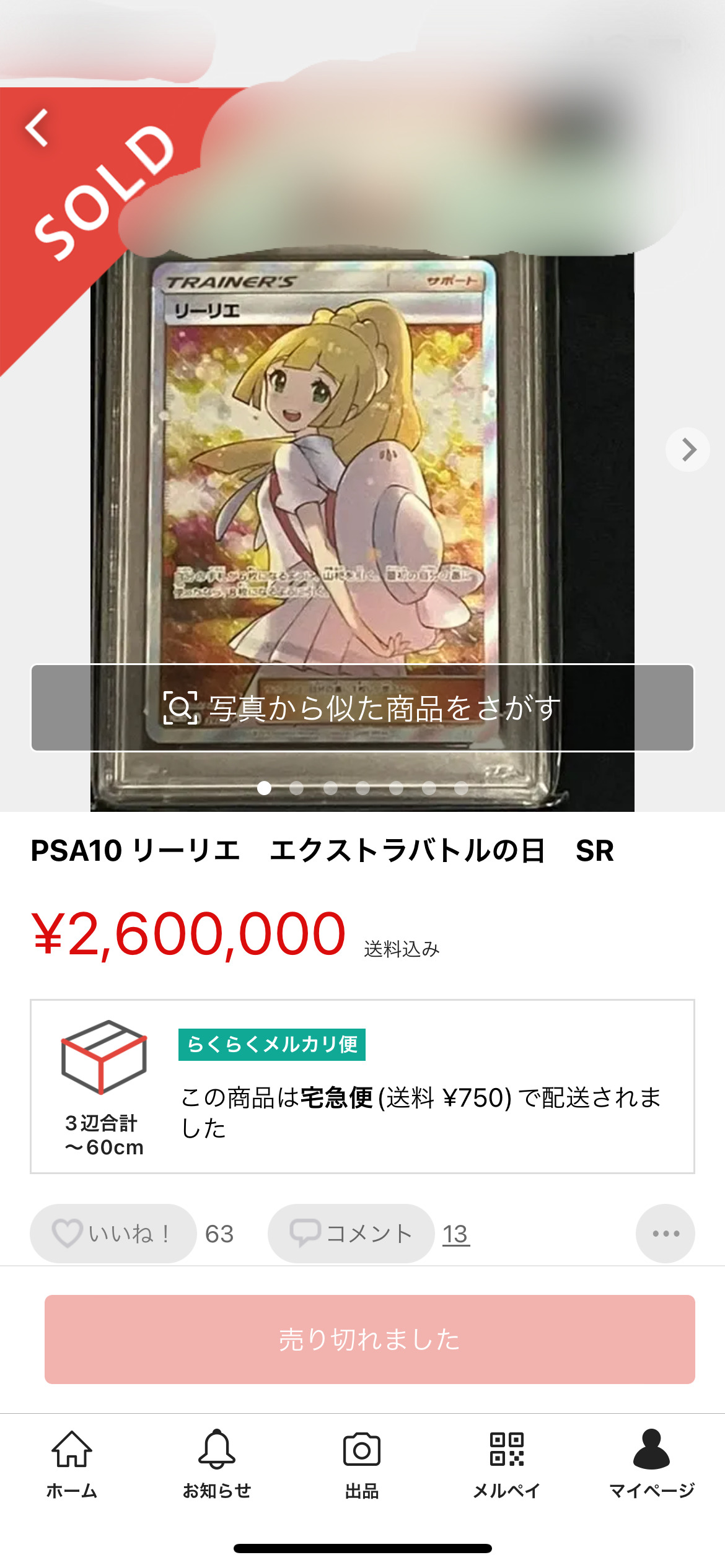Tap the 売り切れました sold out button
Image resolution: width=725 pixels, height=1568 pixels.
tap(370, 1339)
